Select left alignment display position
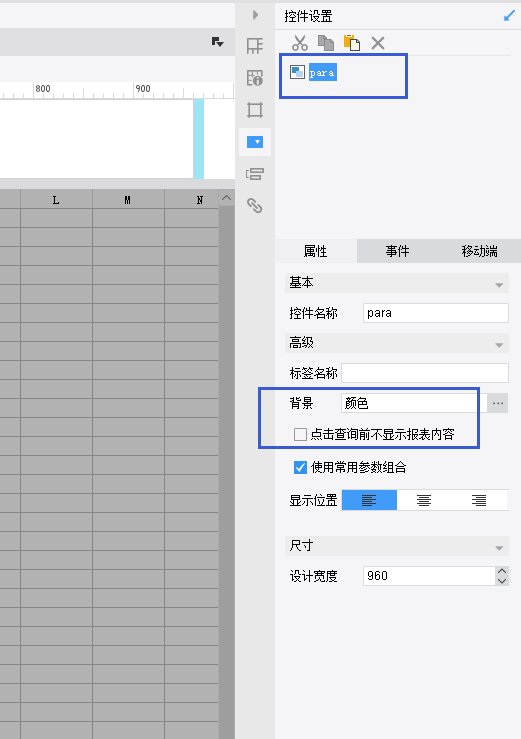The height and width of the screenshot is (739, 521). [x=369, y=500]
